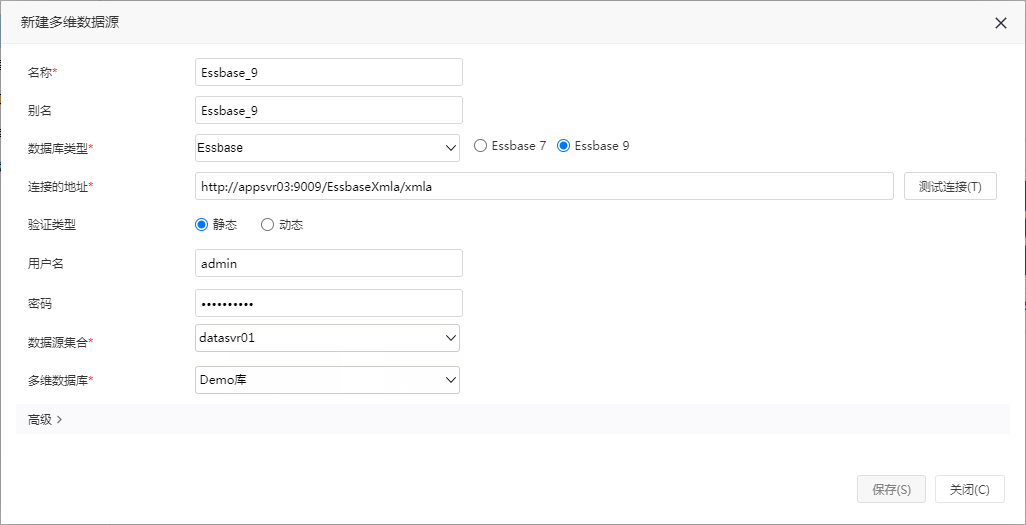Select the Essbase 9 radio button
The image size is (1026, 525).
pyautogui.click(x=563, y=146)
